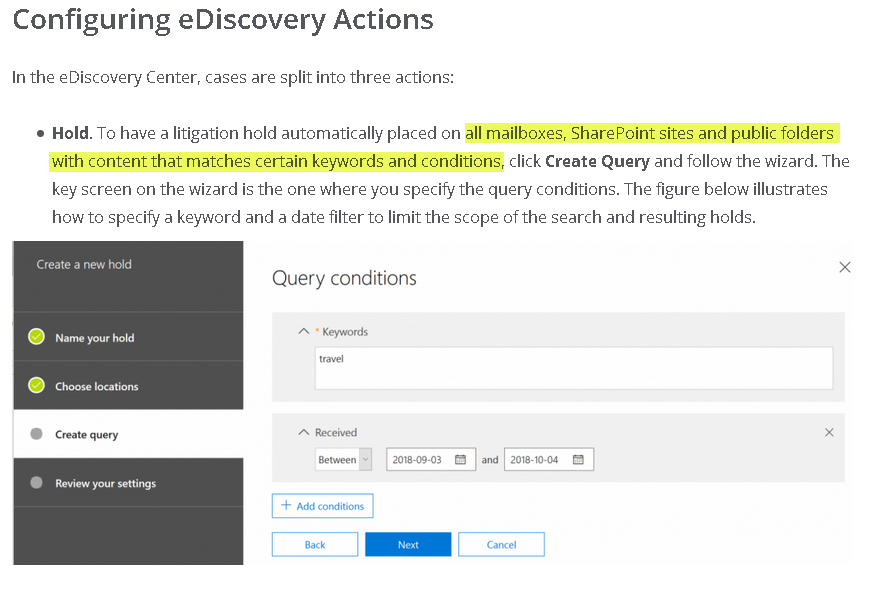This screenshot has width=877, height=589.
Task: Click the Next button
Action: coord(408,544)
